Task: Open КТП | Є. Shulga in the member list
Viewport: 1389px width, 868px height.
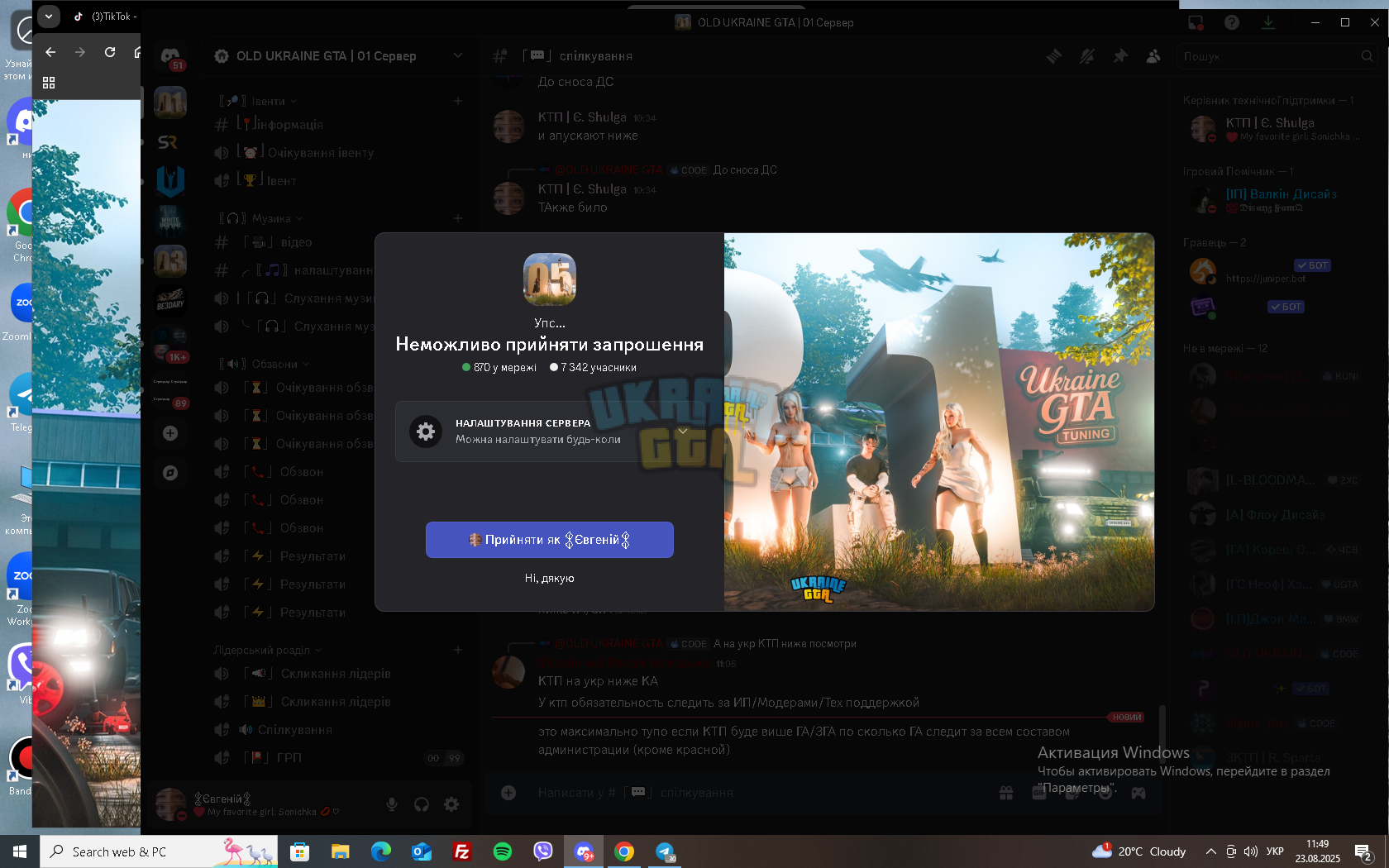Action: pyautogui.click(x=1277, y=129)
